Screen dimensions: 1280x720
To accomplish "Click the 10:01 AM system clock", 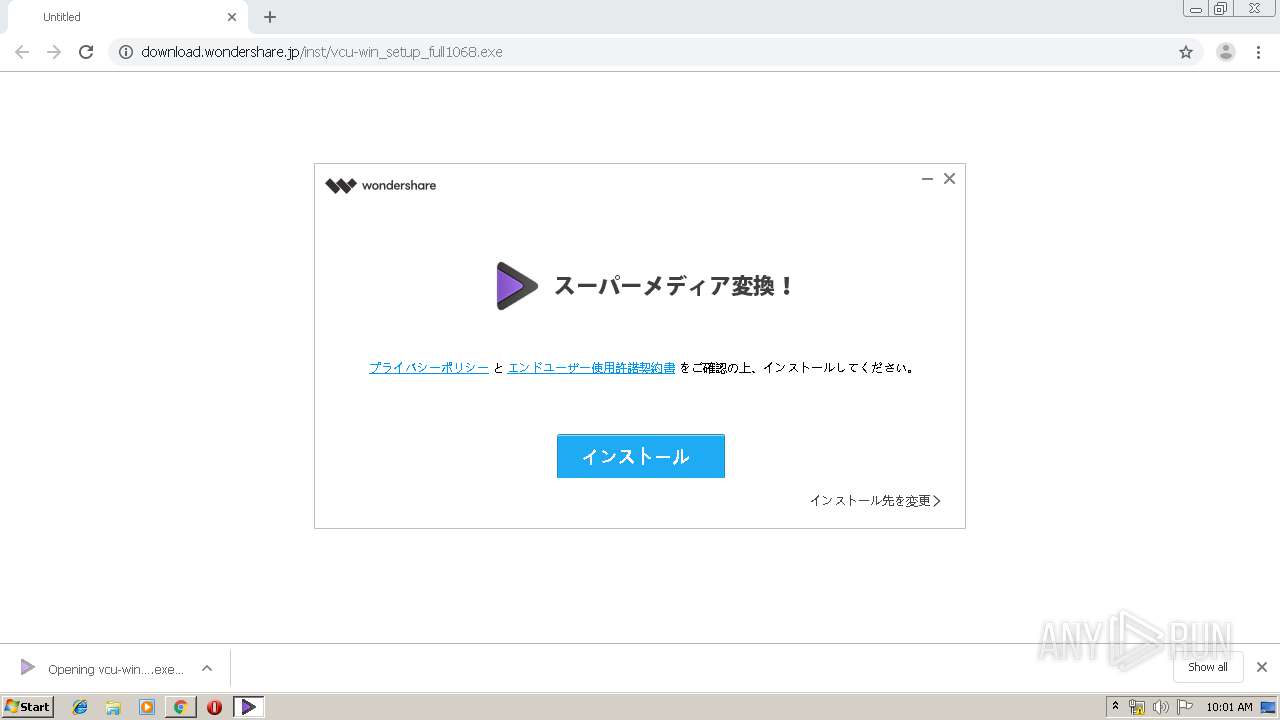I will click(x=1229, y=707).
